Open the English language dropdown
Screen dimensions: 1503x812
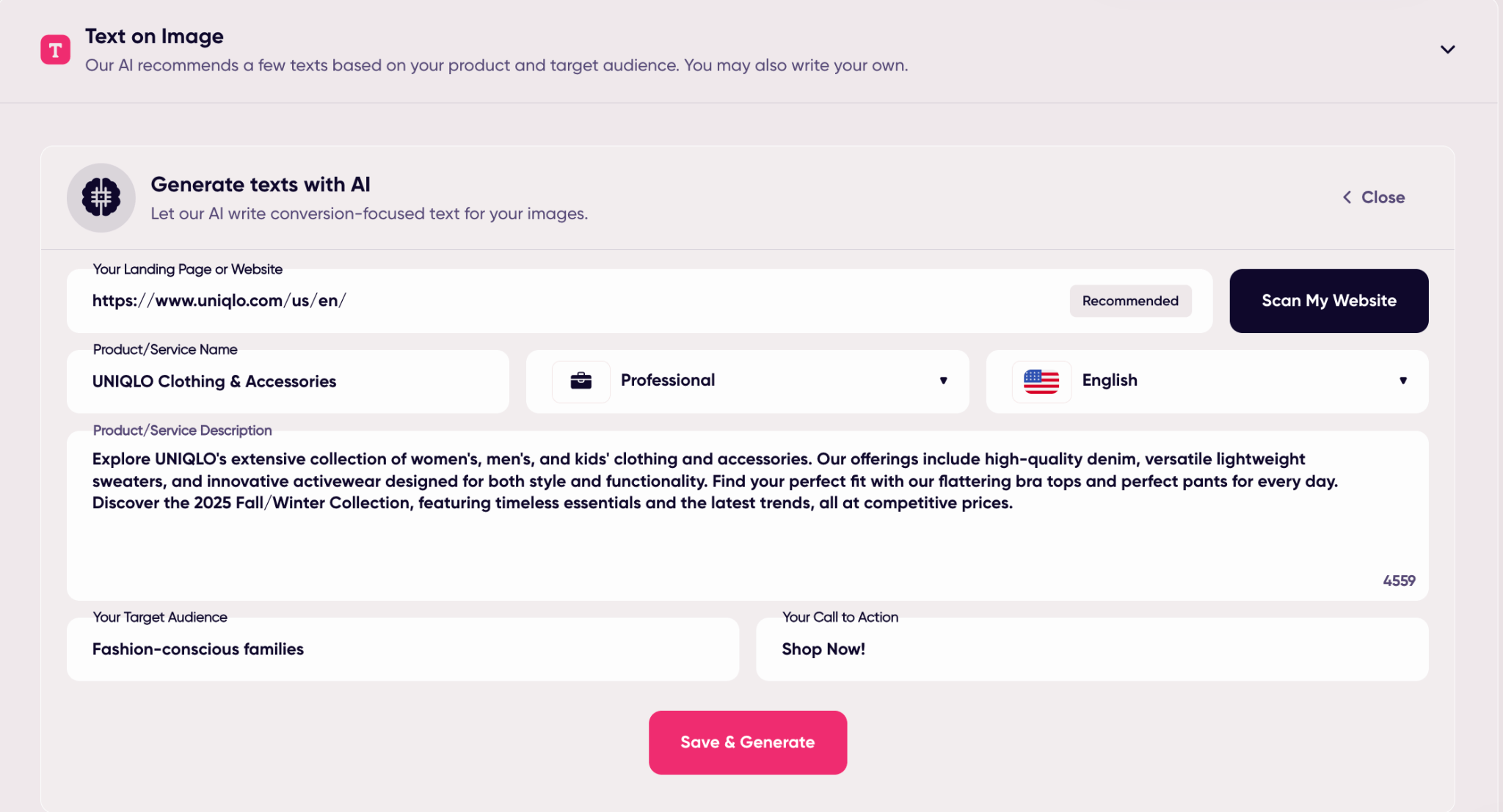(x=1402, y=381)
